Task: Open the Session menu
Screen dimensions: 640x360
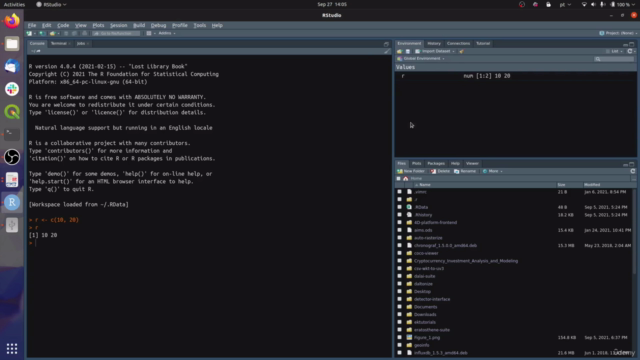Action: (118, 25)
